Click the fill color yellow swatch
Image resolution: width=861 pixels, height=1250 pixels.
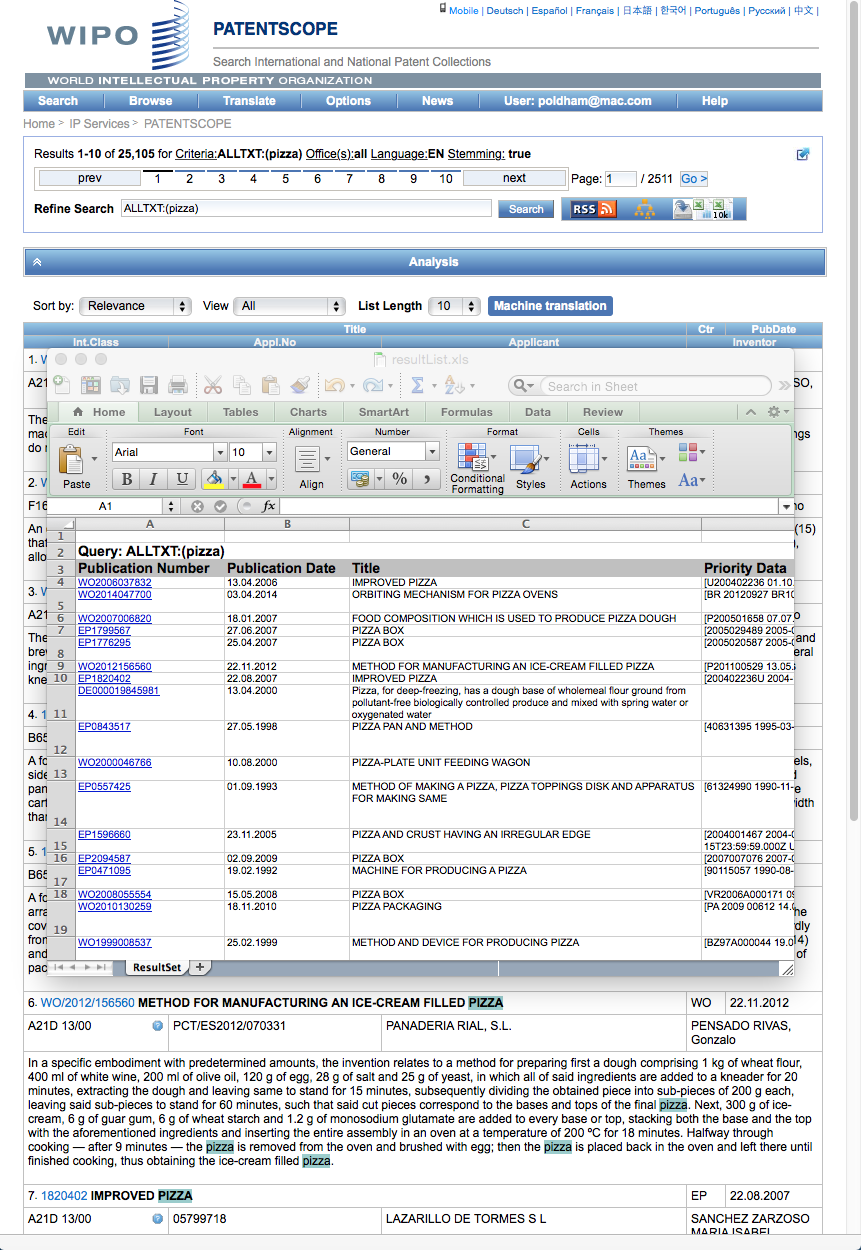213,480
